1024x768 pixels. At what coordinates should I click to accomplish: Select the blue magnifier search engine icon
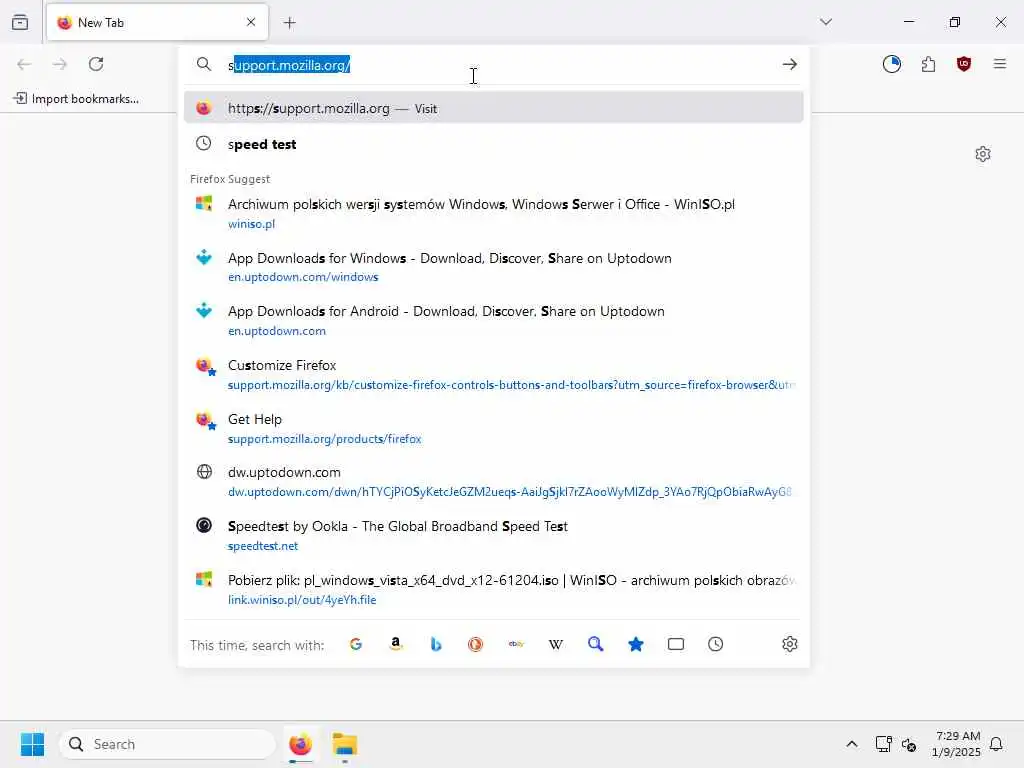(596, 644)
